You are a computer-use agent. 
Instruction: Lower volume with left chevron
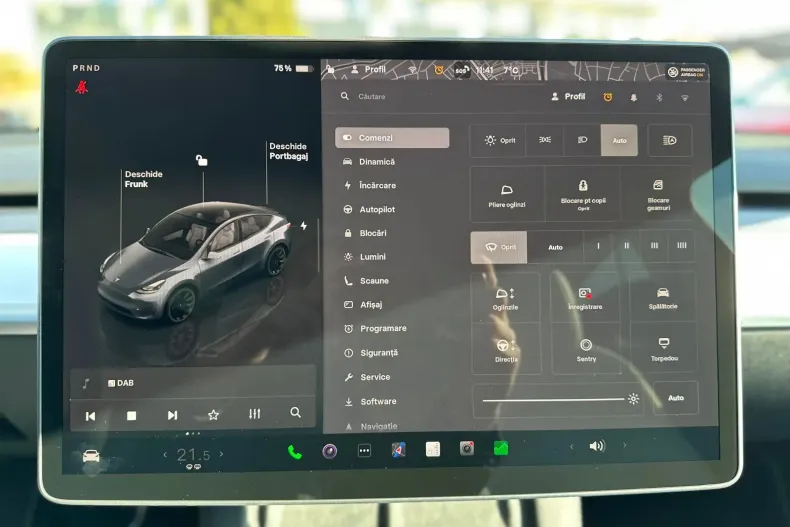(571, 446)
